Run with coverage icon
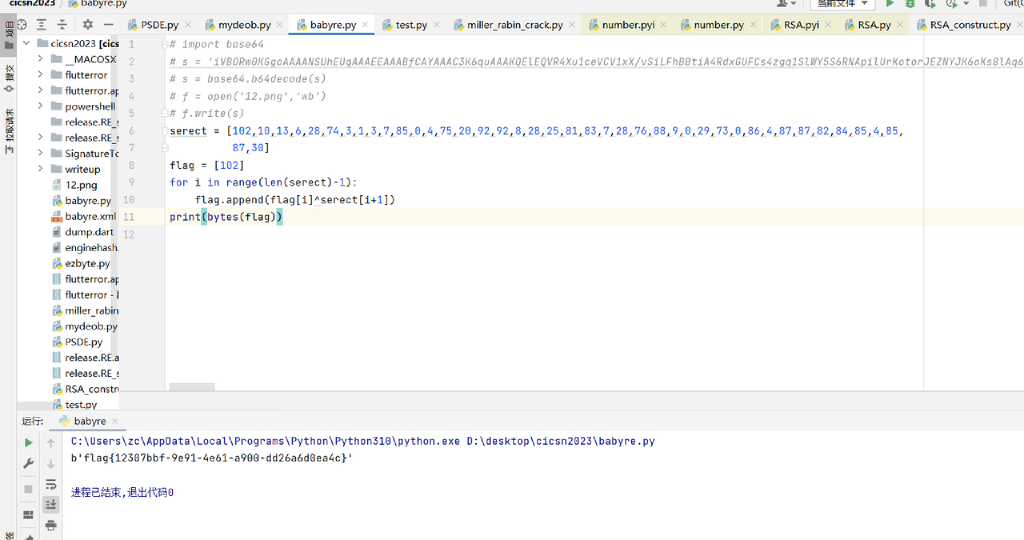 pyautogui.click(x=929, y=4)
